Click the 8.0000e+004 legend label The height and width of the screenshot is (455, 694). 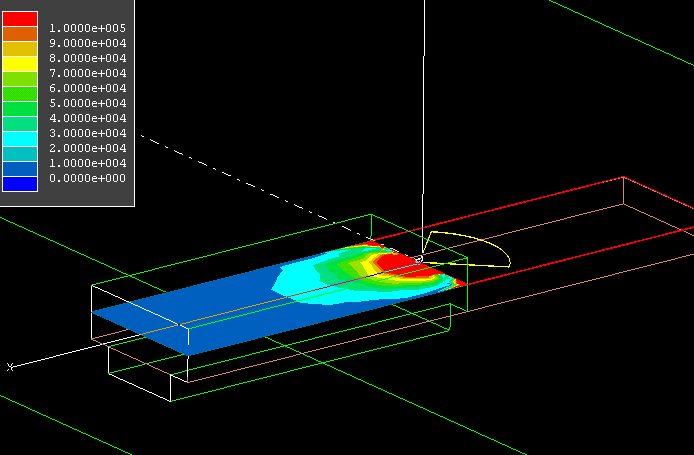click(88, 58)
